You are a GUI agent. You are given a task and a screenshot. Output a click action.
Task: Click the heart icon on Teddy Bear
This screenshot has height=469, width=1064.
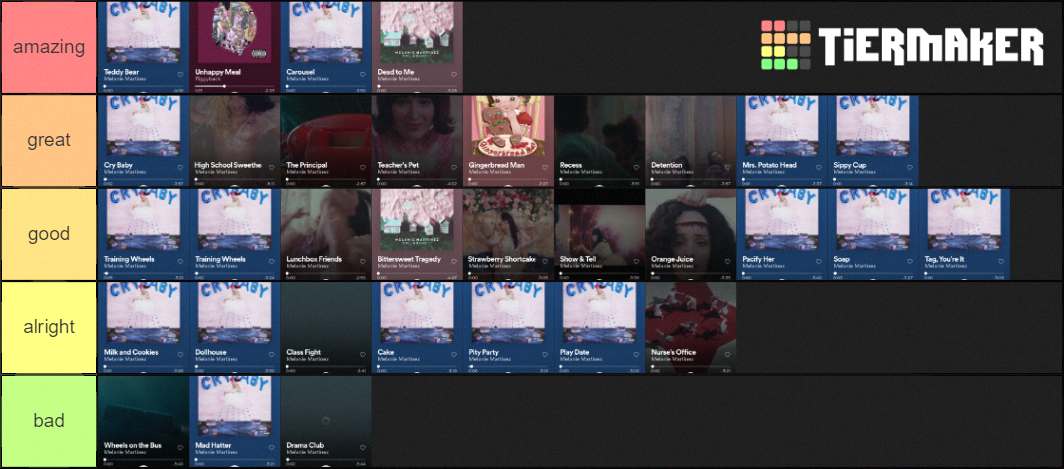pyautogui.click(x=180, y=74)
